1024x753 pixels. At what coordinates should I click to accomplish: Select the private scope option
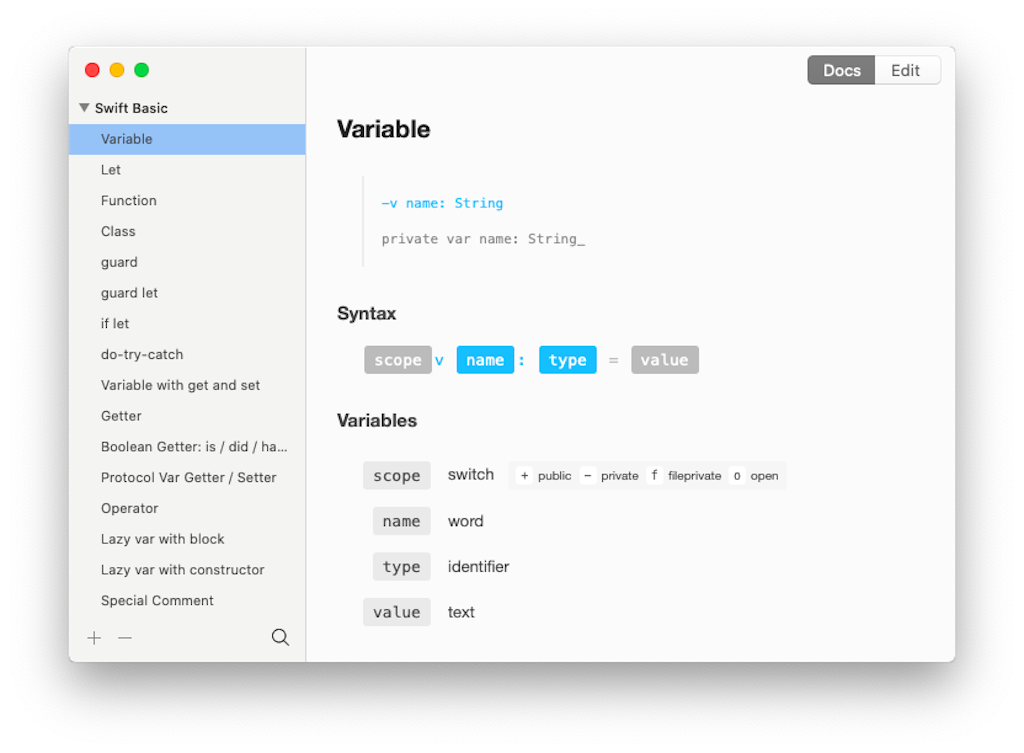(x=612, y=475)
